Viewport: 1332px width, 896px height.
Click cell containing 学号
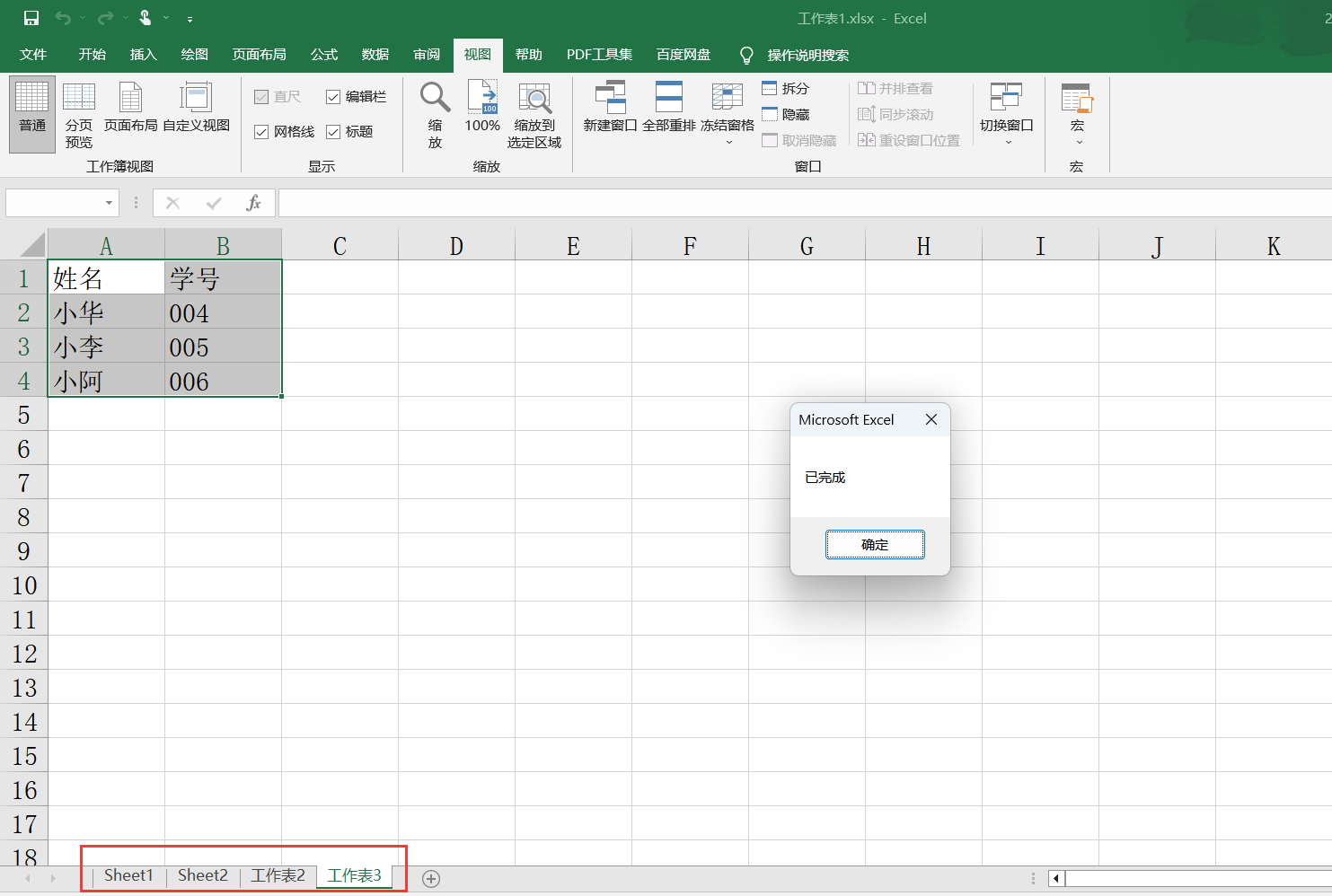click(223, 278)
